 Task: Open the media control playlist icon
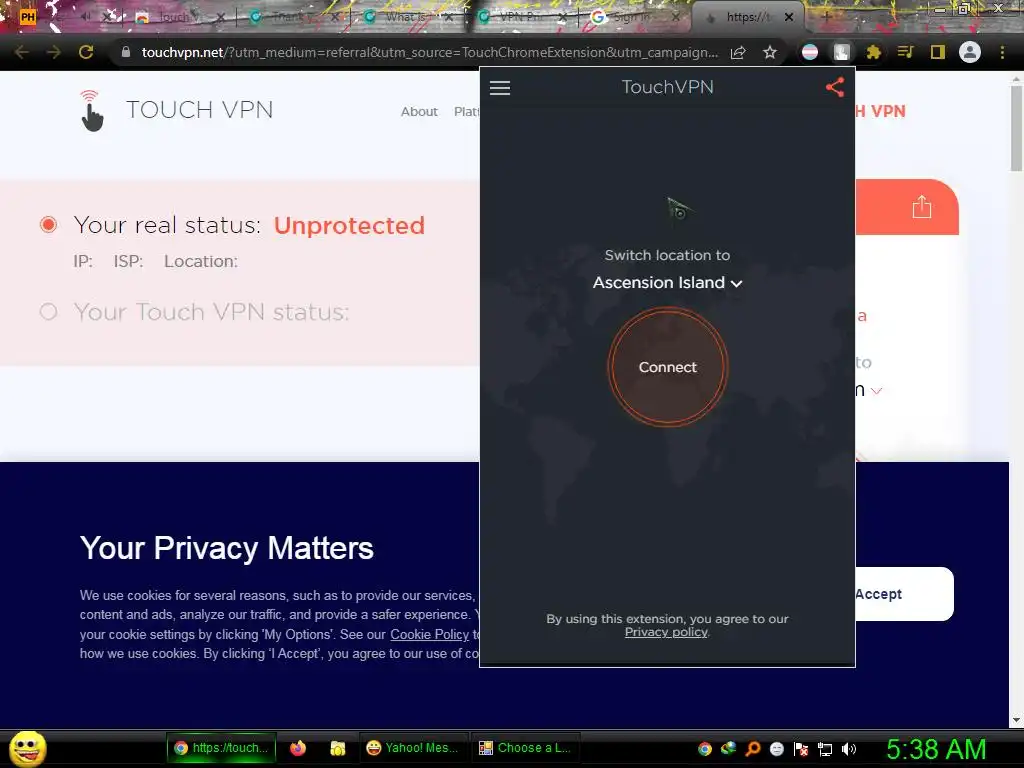click(x=905, y=52)
